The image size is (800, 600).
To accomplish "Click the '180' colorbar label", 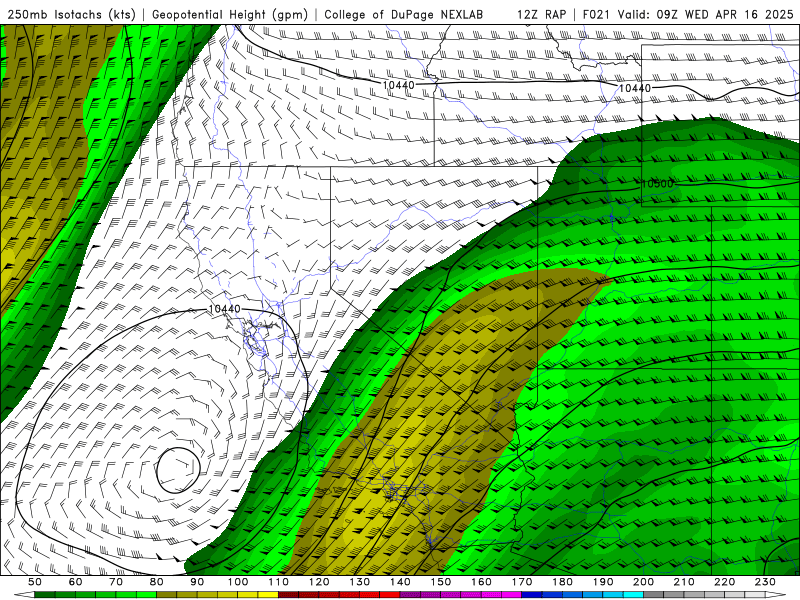I will click(562, 582).
